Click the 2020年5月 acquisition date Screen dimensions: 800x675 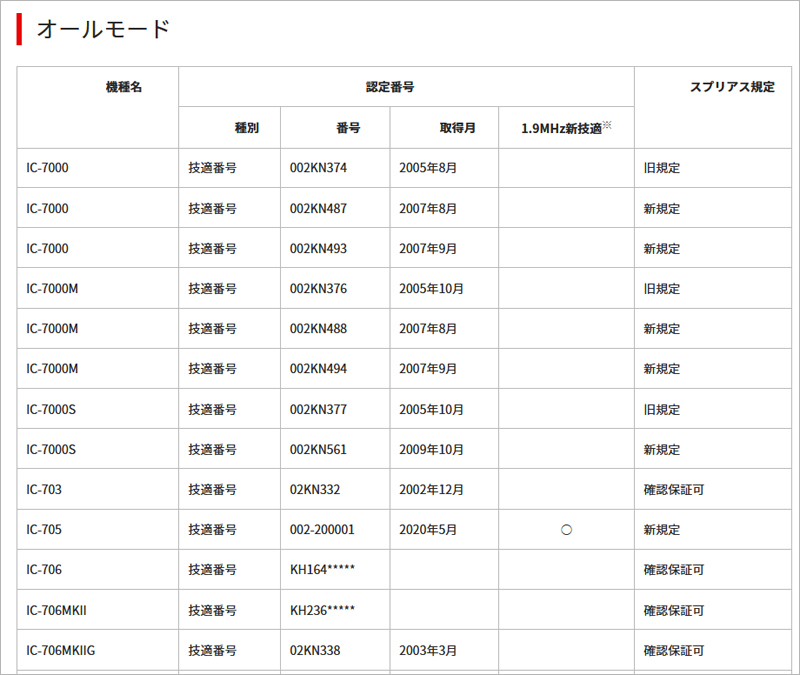[x=428, y=530]
